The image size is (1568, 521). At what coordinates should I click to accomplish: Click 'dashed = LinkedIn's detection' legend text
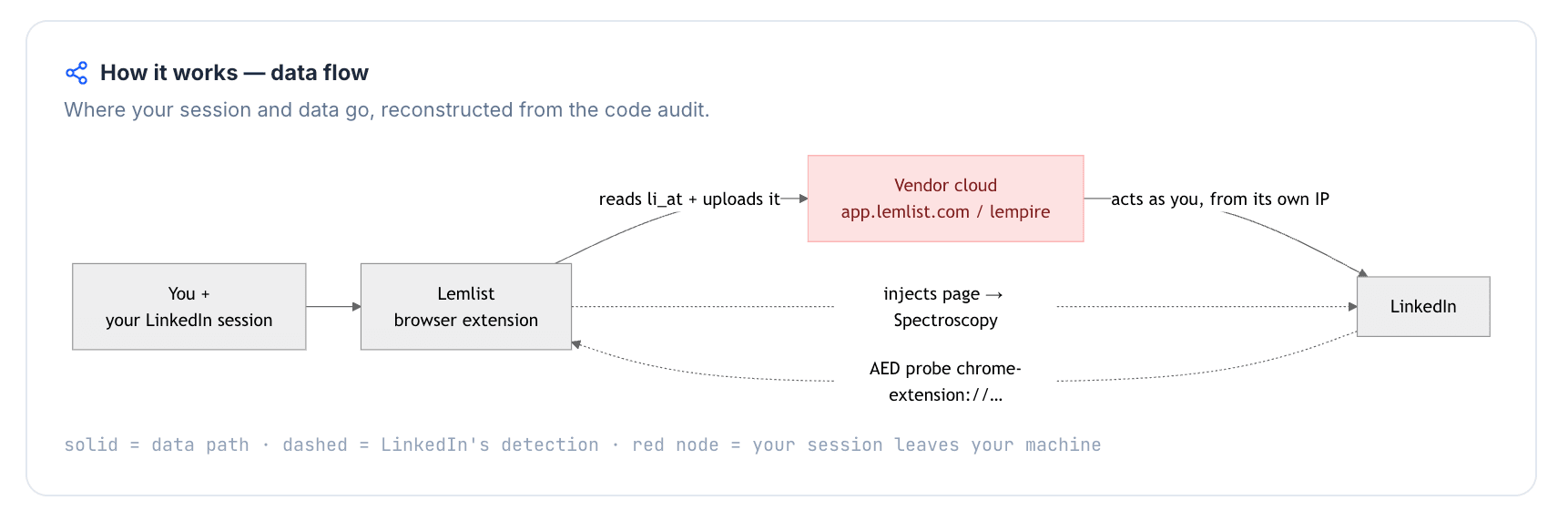tap(441, 444)
